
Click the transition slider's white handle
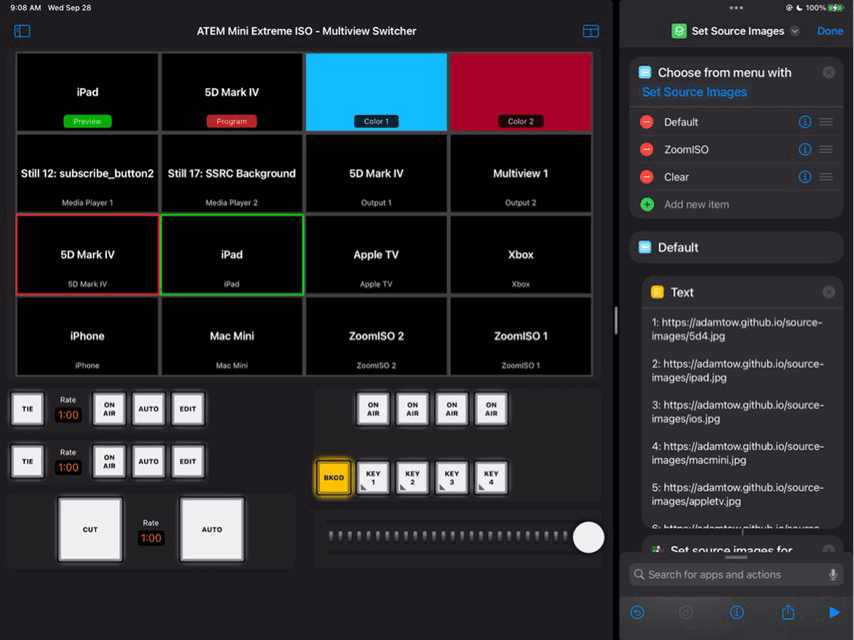coord(589,537)
